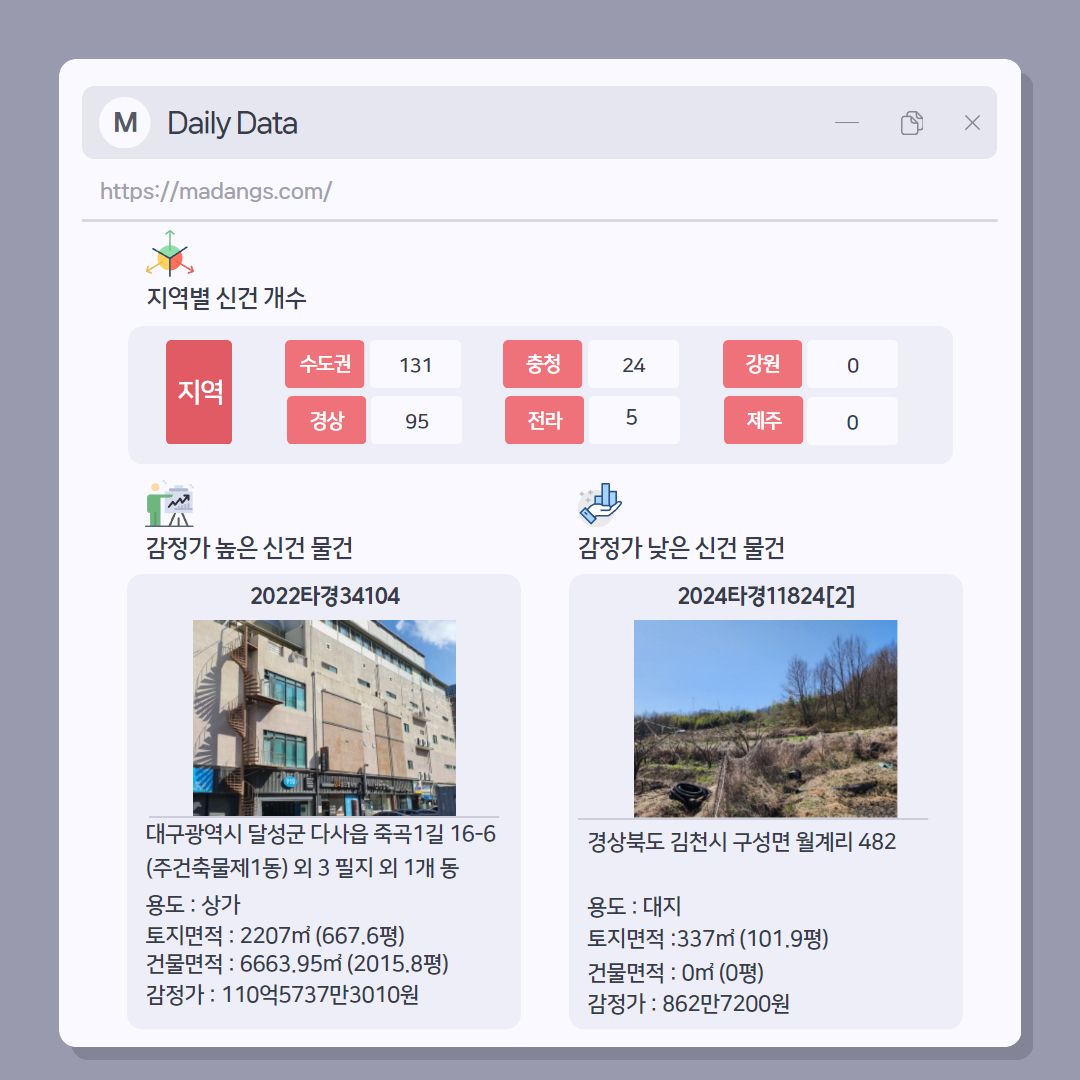Click the 건물면적 : 0㎡ (0평) line
This screenshot has width=1080, height=1080.
(x=675, y=973)
